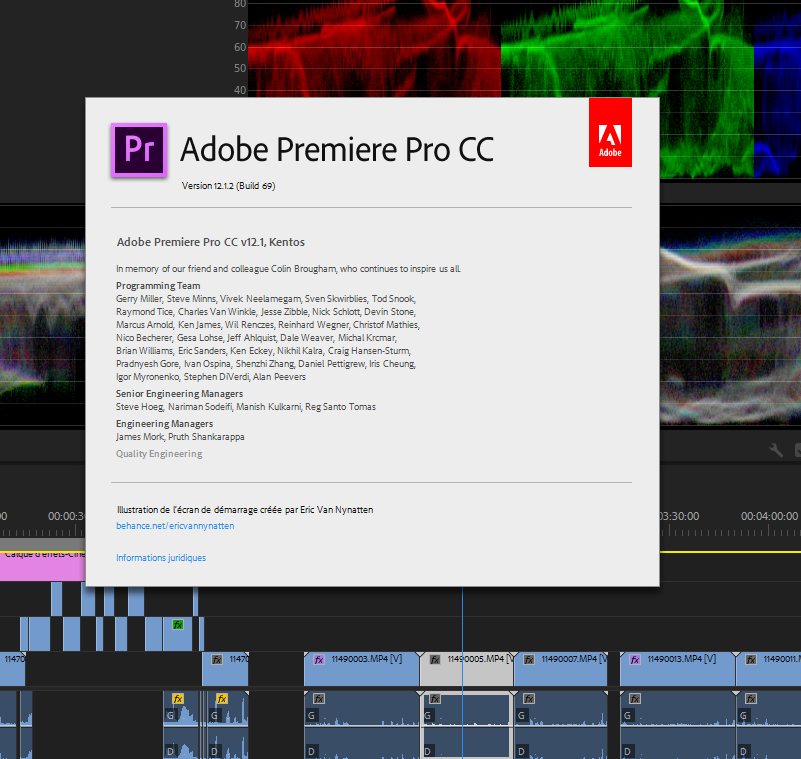
Task: Click the red Adobe logo badge
Action: [x=610, y=132]
